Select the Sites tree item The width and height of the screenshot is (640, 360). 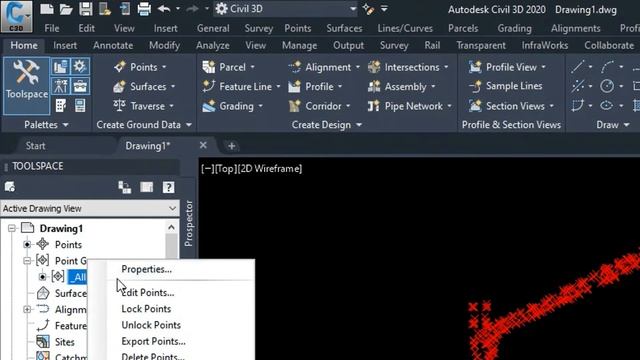64,342
